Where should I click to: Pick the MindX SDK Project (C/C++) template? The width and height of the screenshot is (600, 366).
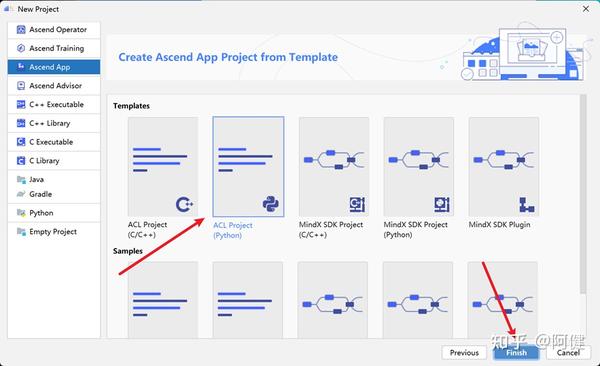coord(334,178)
